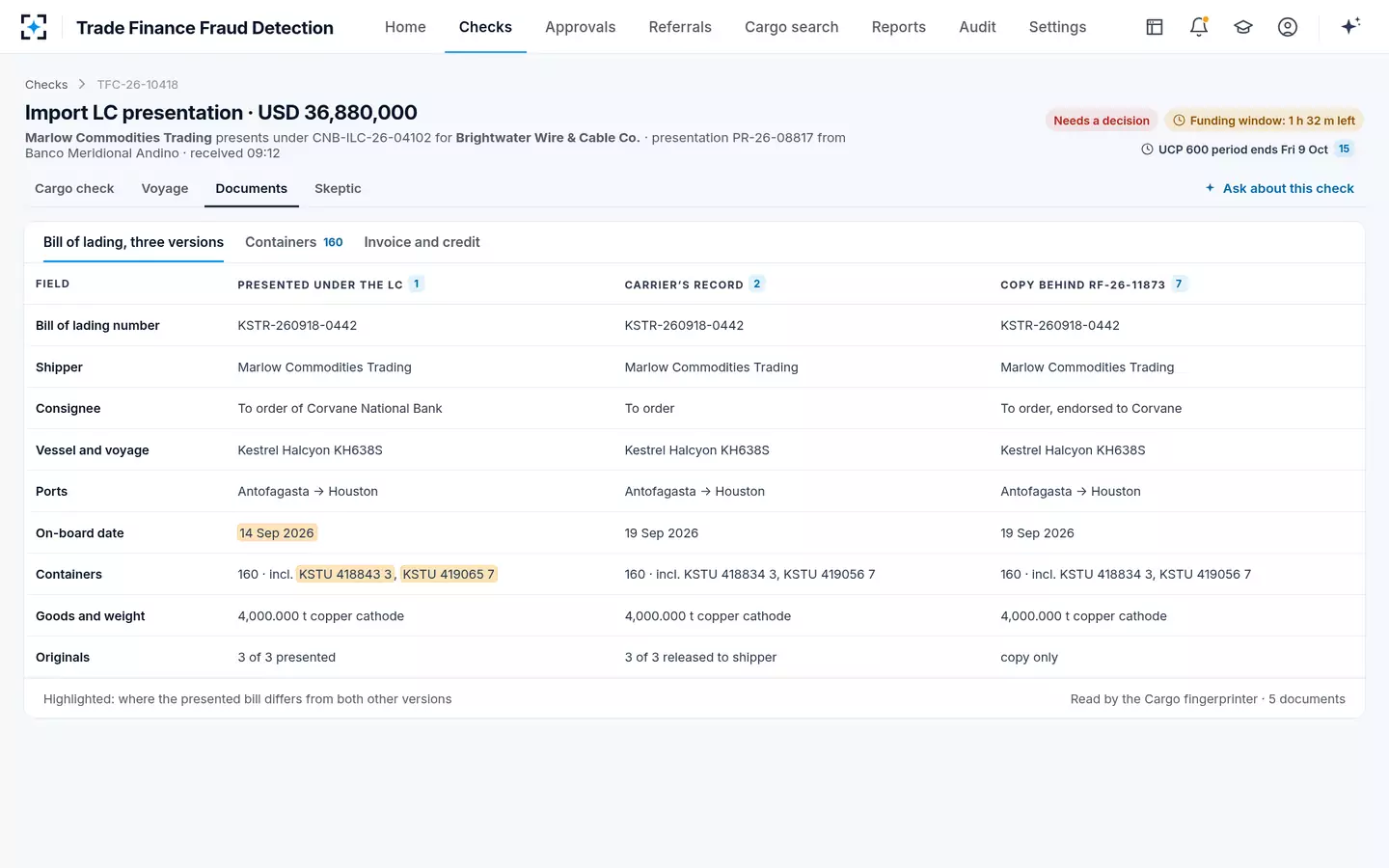This screenshot has width=1389, height=868.
Task: Go to the Home menu
Action: 405,27
